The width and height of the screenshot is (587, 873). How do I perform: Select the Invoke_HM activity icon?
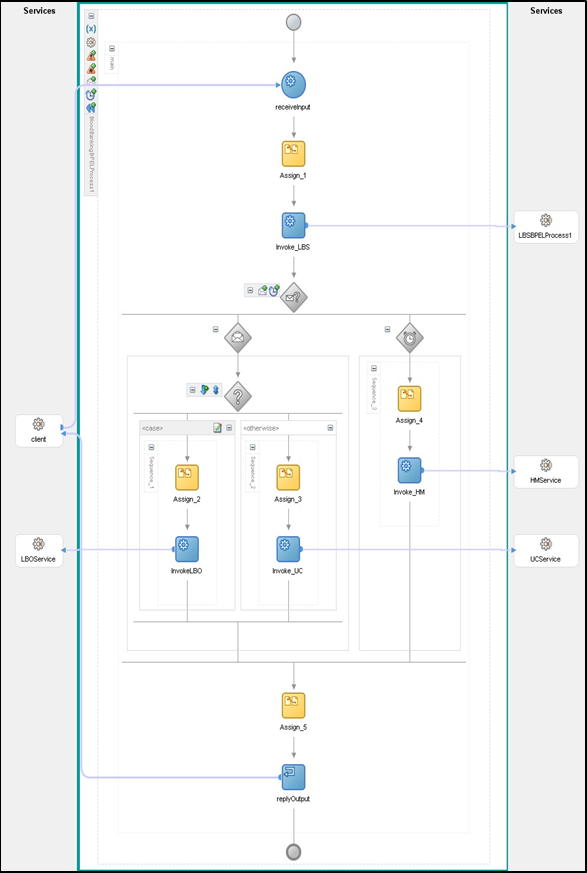(410, 470)
